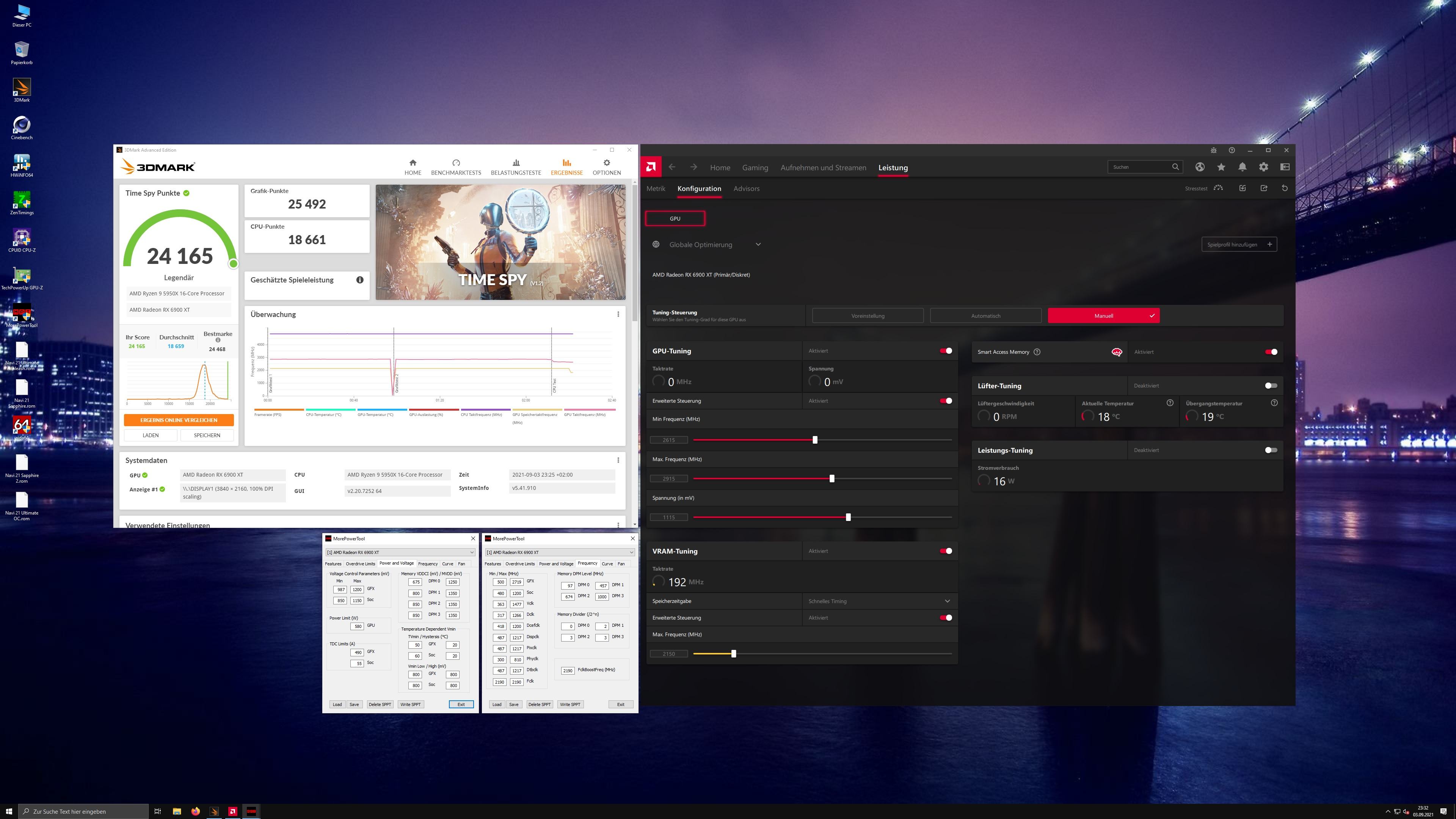The width and height of the screenshot is (1456, 819).
Task: Open File Explorer from the taskbar
Action: [x=176, y=811]
